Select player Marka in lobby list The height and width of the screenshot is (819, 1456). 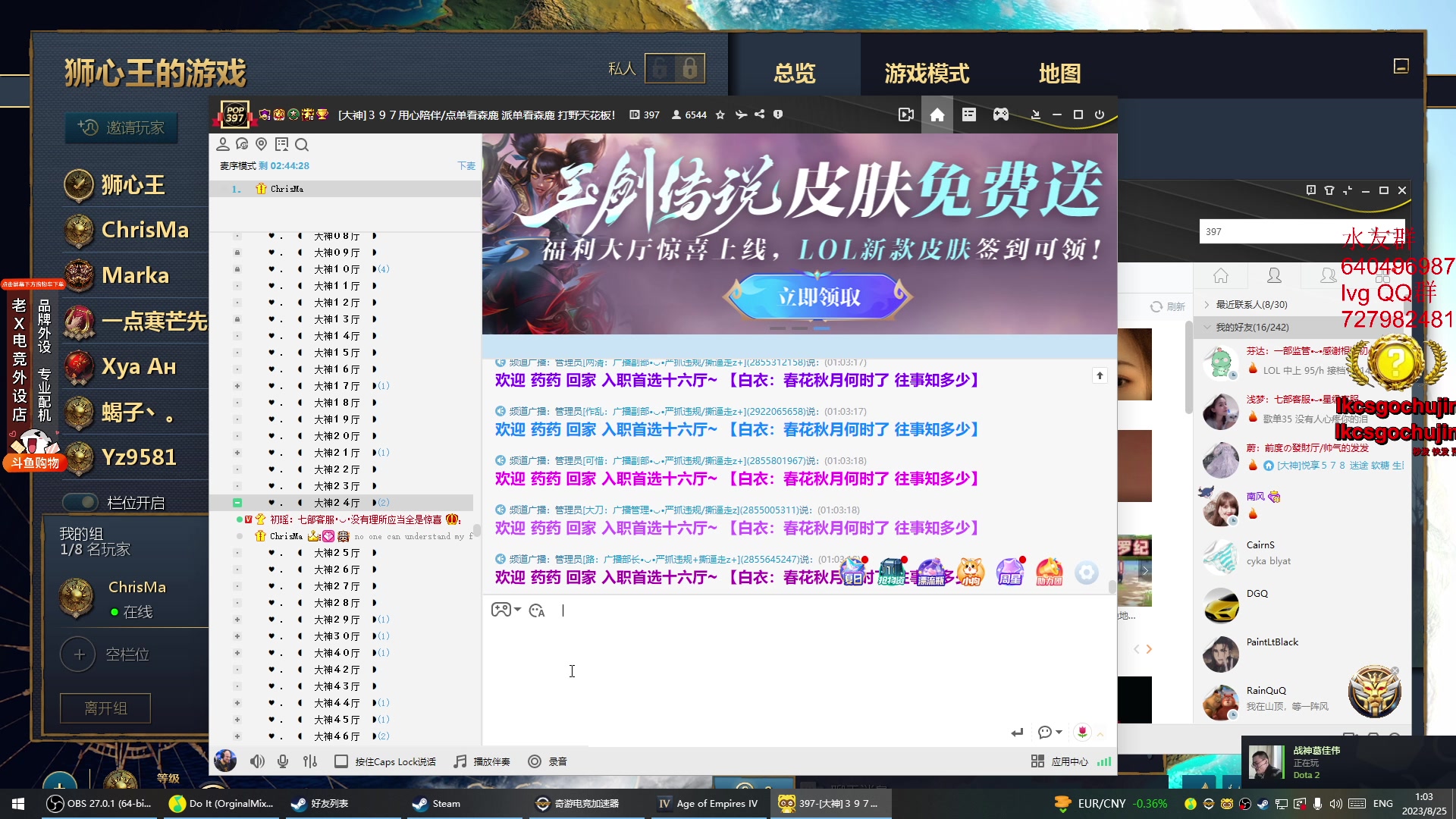(135, 275)
